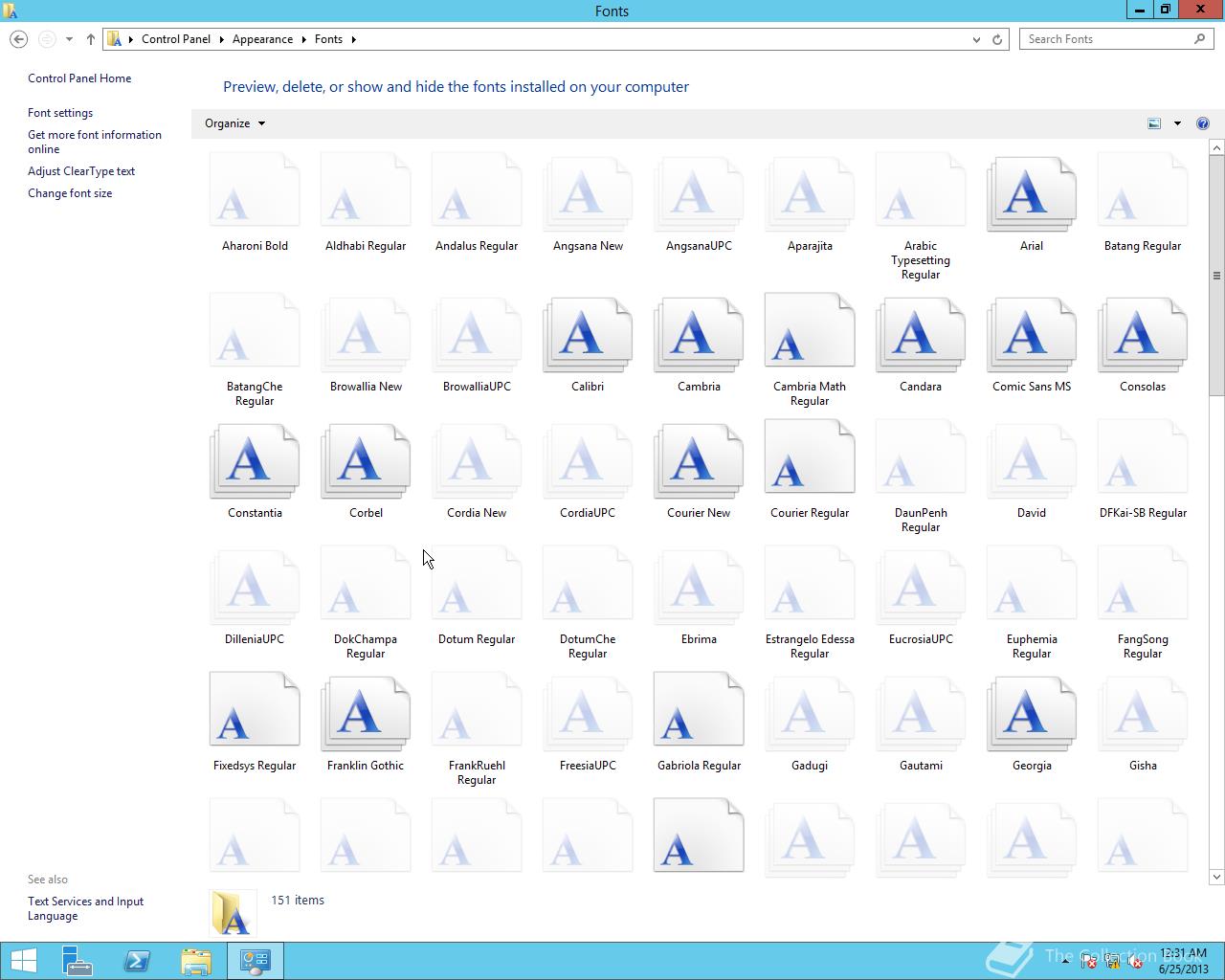Select the Calibri font icon
The image size is (1225, 980).
click(x=588, y=336)
